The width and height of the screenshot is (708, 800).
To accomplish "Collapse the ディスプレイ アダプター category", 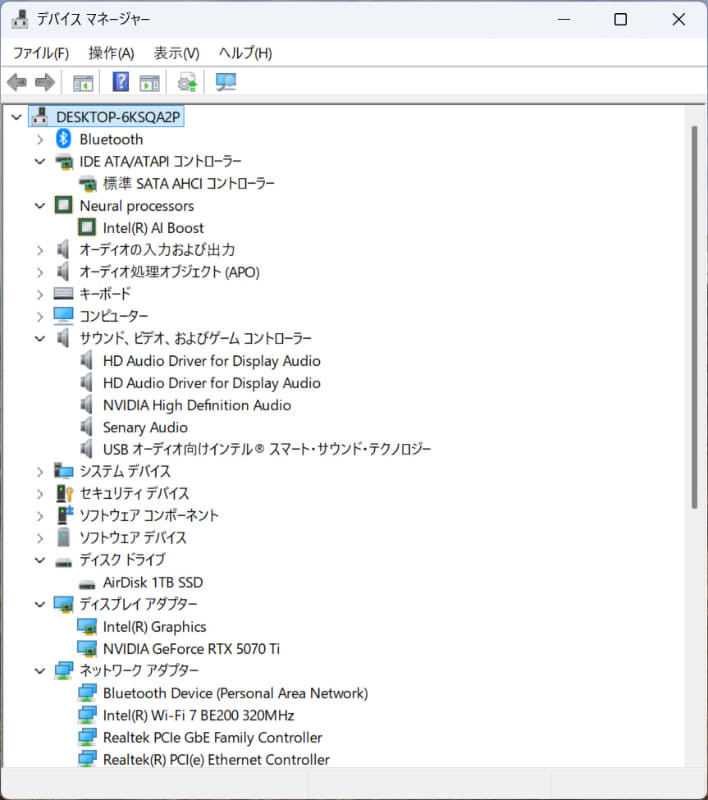I will click(x=40, y=605).
